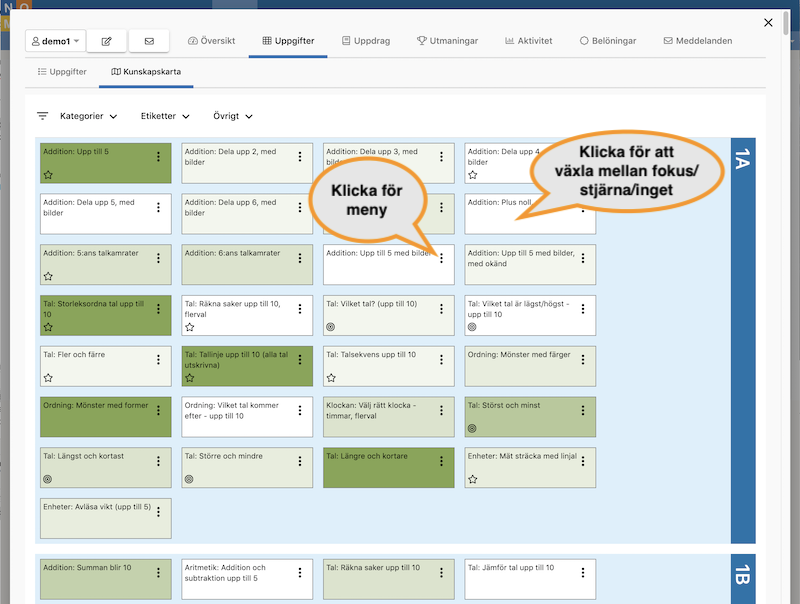Toggle focus target on Tal: Större och mindre
The width and height of the screenshot is (800, 604).
(189, 479)
